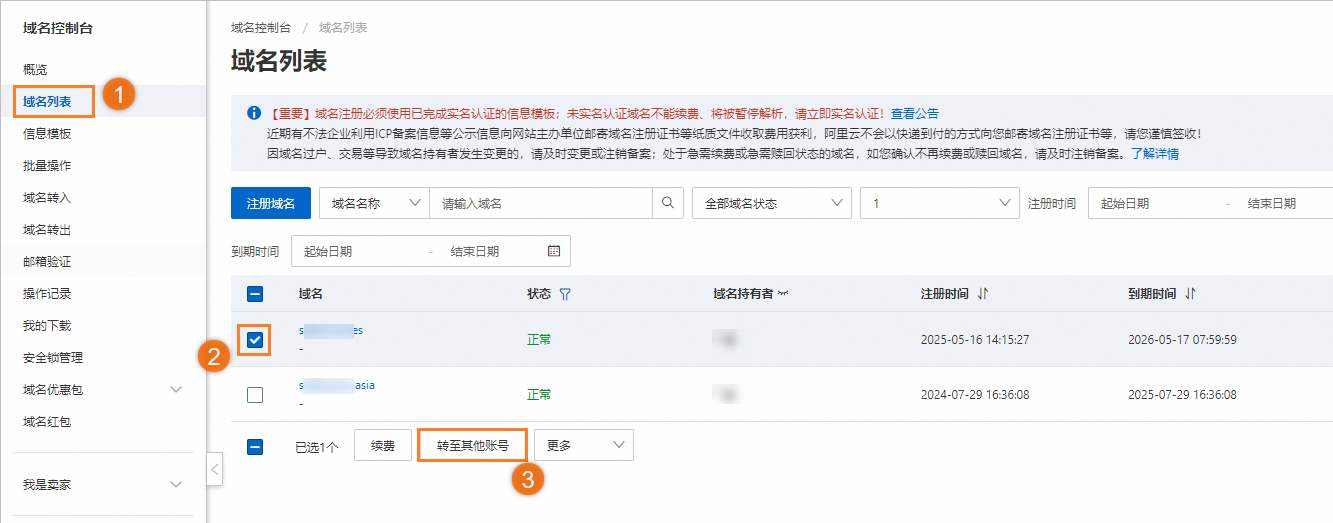
Task: Click expiry time 2025-07-29 16:36:08
Action: (1182, 395)
